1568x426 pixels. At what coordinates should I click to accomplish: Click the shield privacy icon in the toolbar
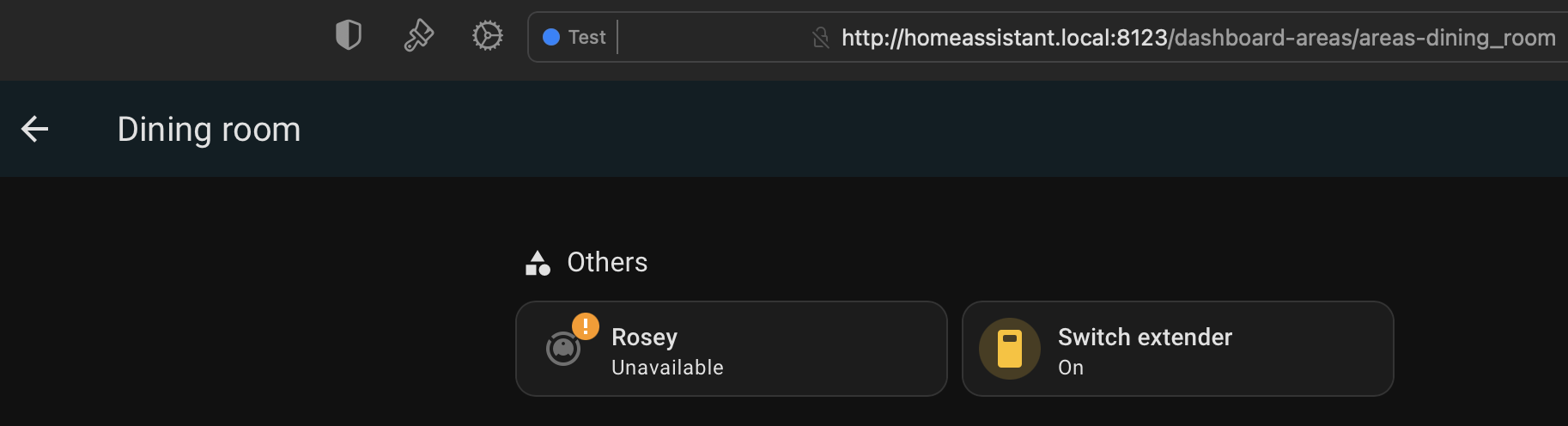[348, 36]
